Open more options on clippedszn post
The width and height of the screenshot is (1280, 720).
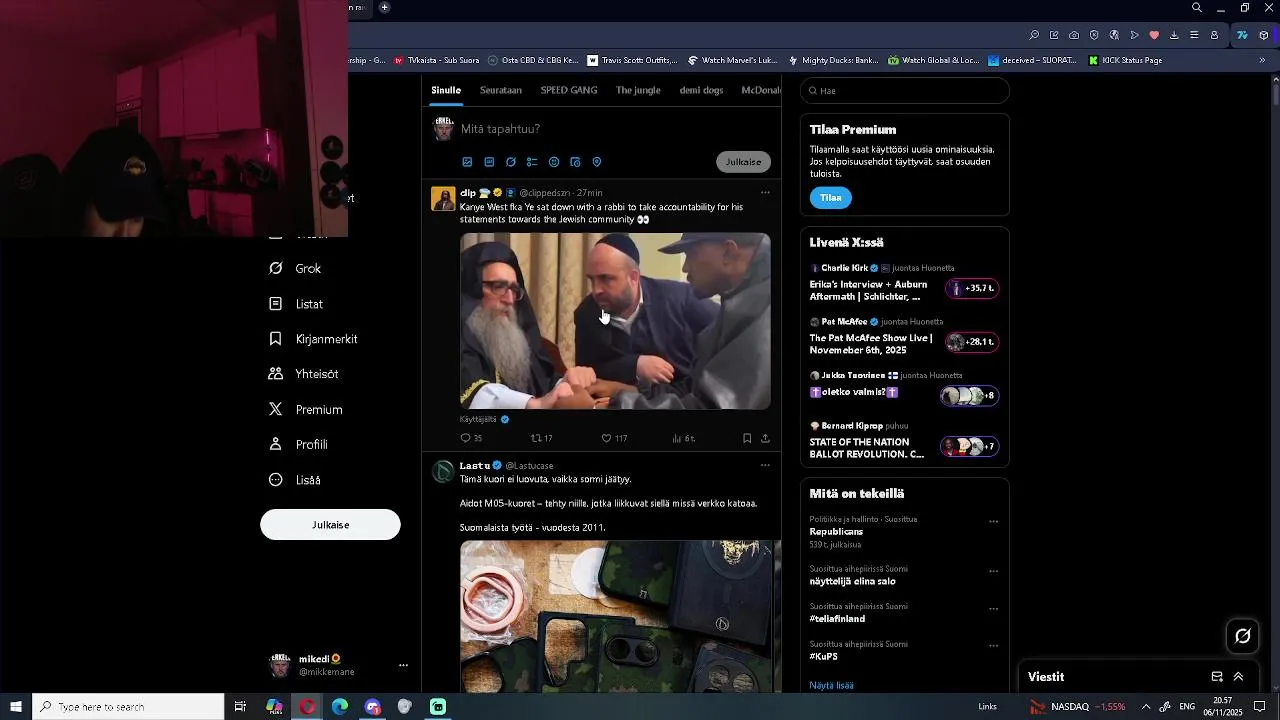tap(765, 192)
